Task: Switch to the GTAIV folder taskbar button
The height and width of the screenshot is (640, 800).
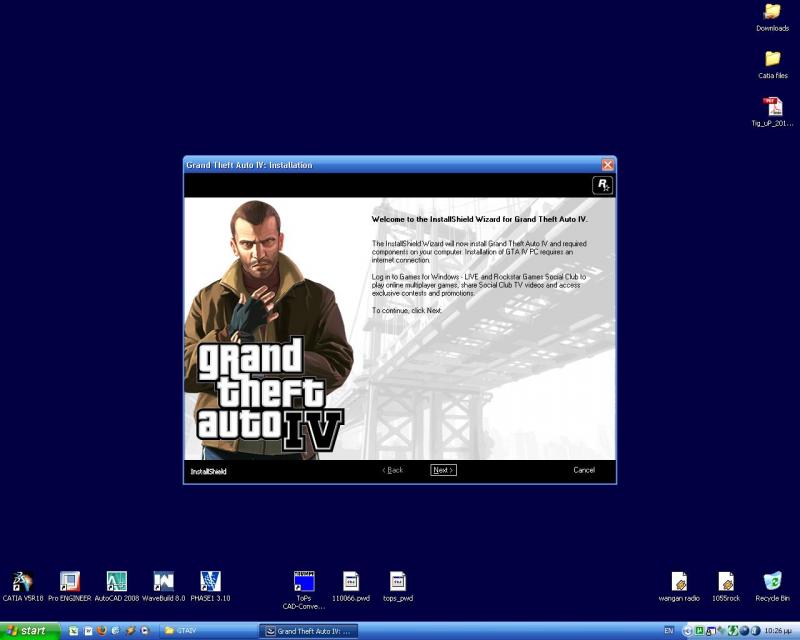Action: 207,631
